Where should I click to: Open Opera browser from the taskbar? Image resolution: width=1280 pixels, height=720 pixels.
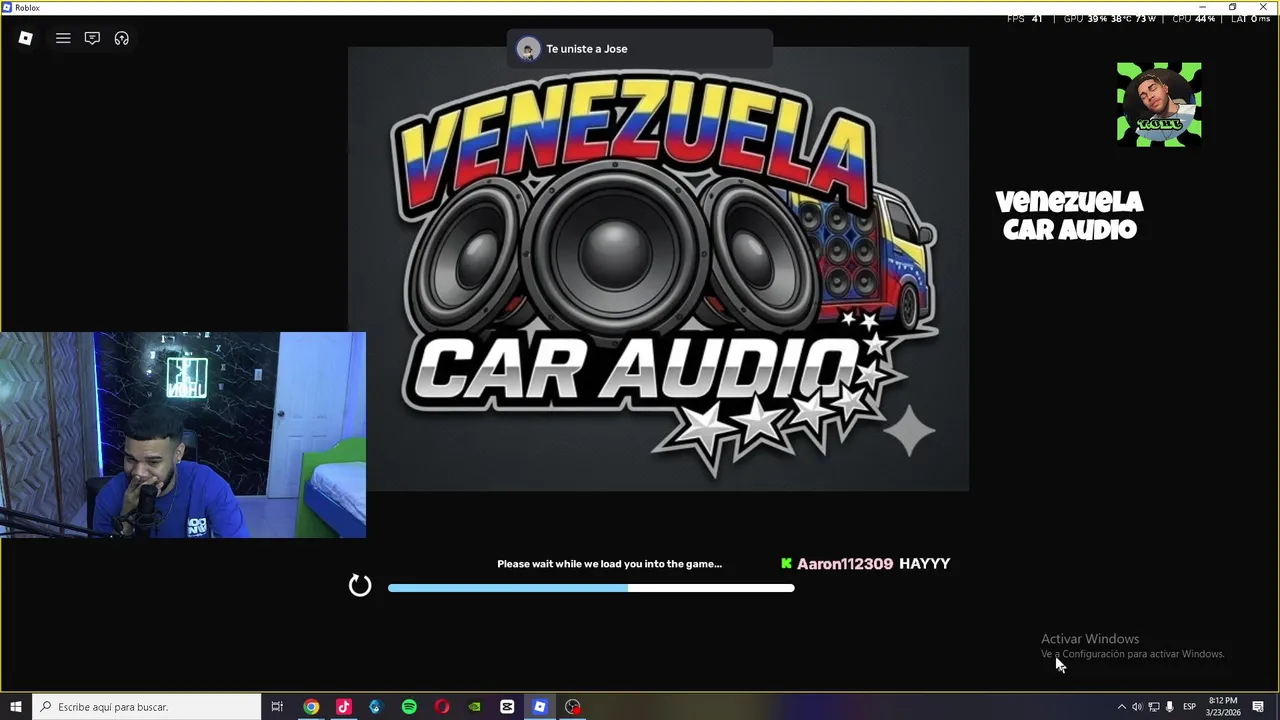tap(442, 707)
